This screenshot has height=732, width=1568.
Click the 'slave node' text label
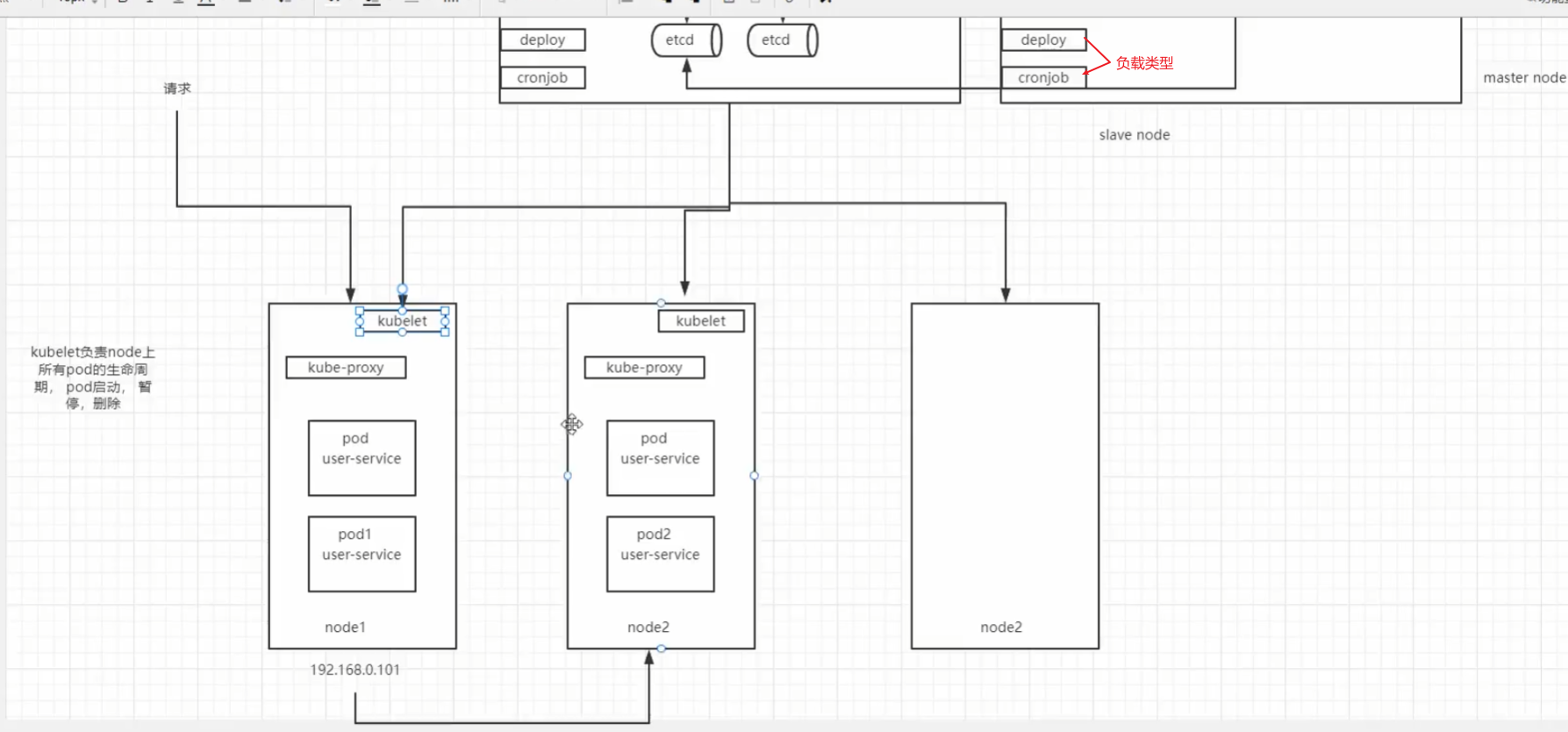coord(1134,134)
